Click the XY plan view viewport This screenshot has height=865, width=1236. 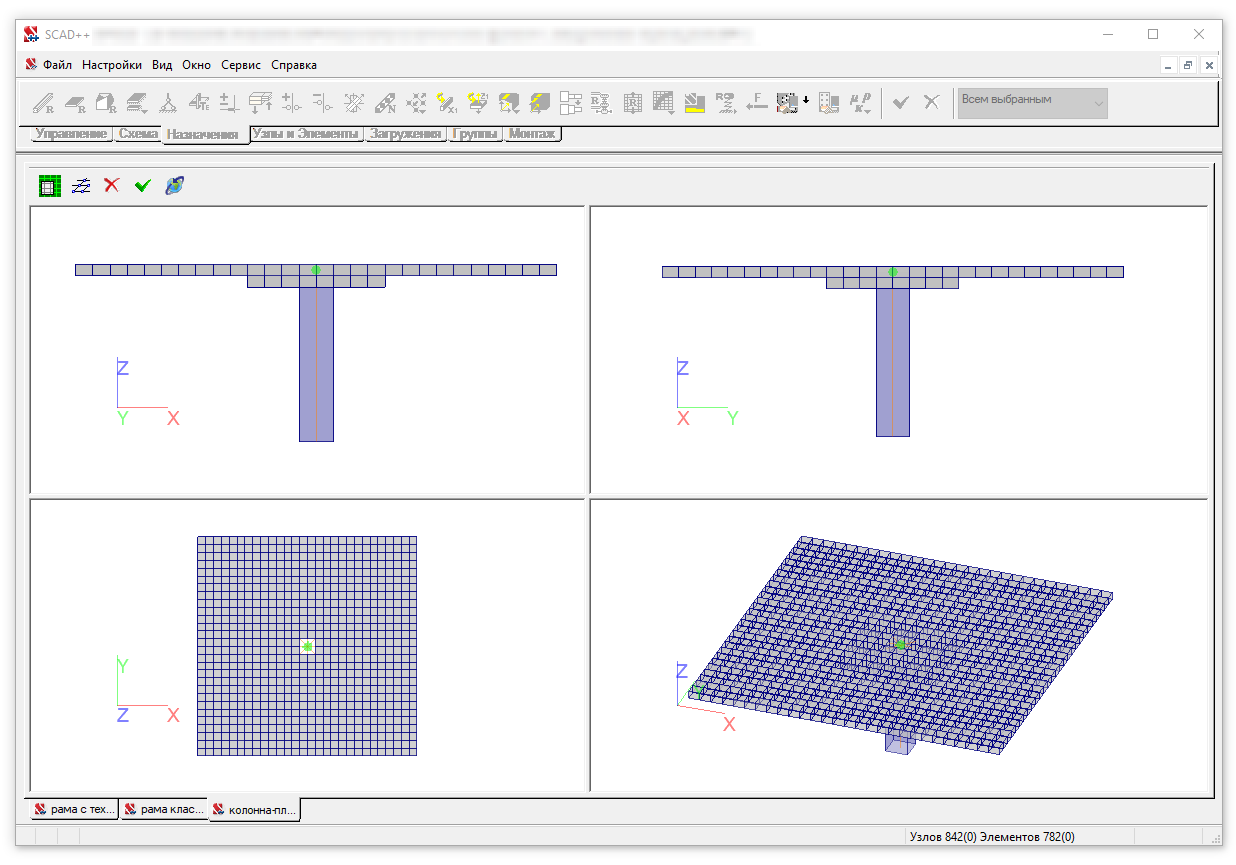(307, 645)
